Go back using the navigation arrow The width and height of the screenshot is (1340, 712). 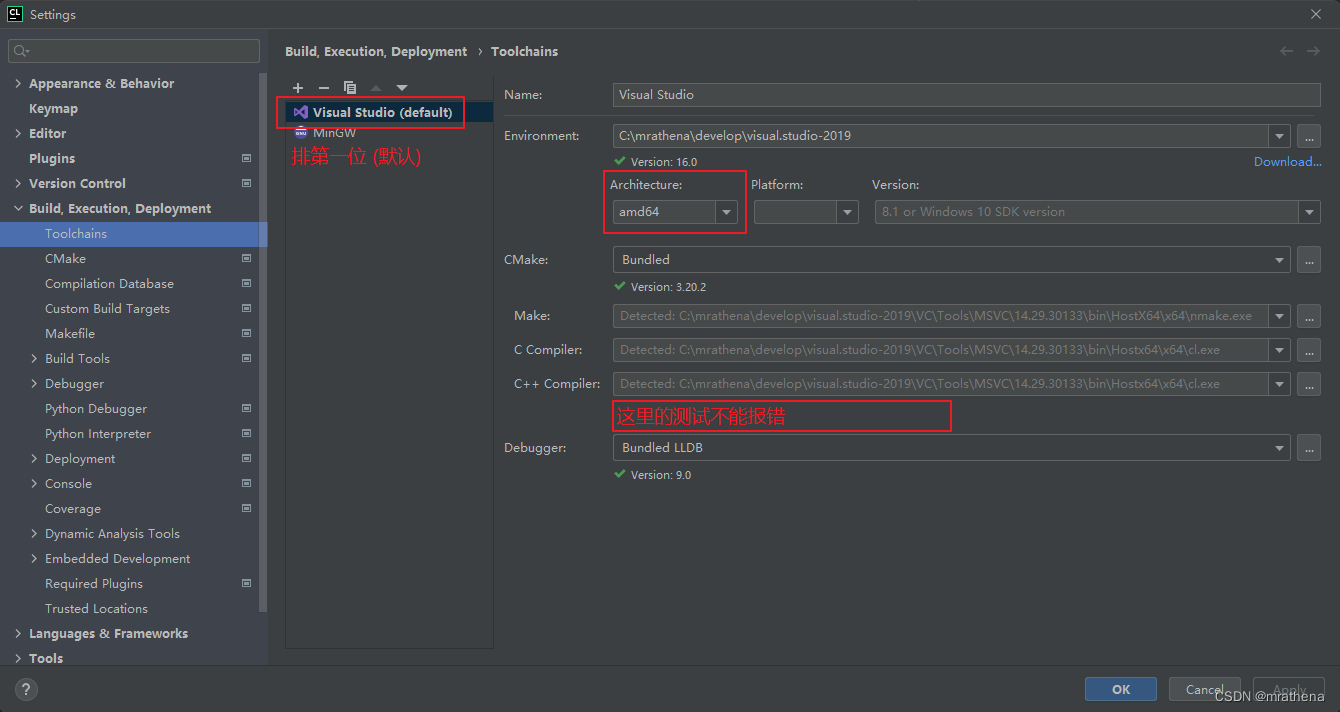coord(1287,51)
